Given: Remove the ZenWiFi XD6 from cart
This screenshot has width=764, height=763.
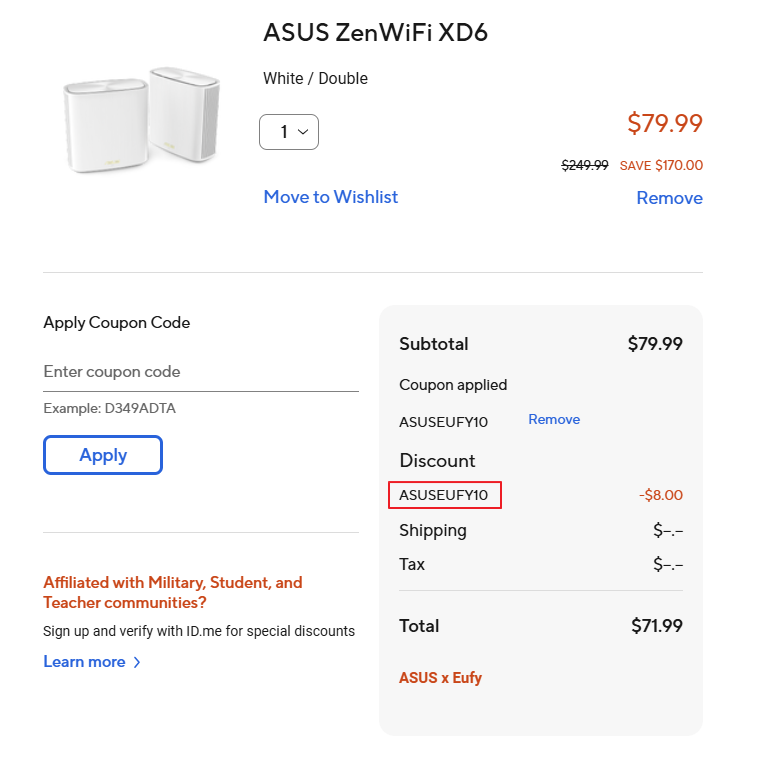Looking at the screenshot, I should coord(669,198).
